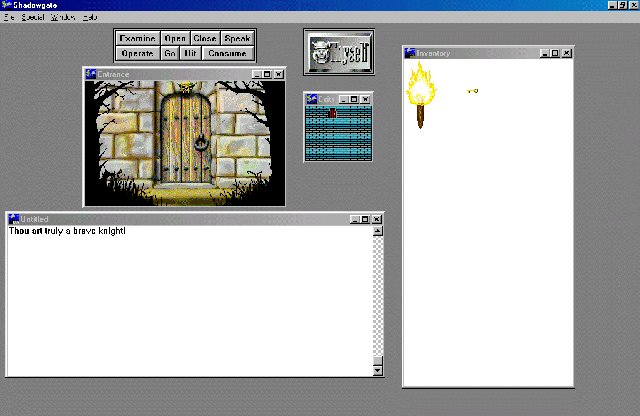The height and width of the screenshot is (416, 640).
Task: Click the Entrance window title icon
Action: pyautogui.click(x=90, y=74)
